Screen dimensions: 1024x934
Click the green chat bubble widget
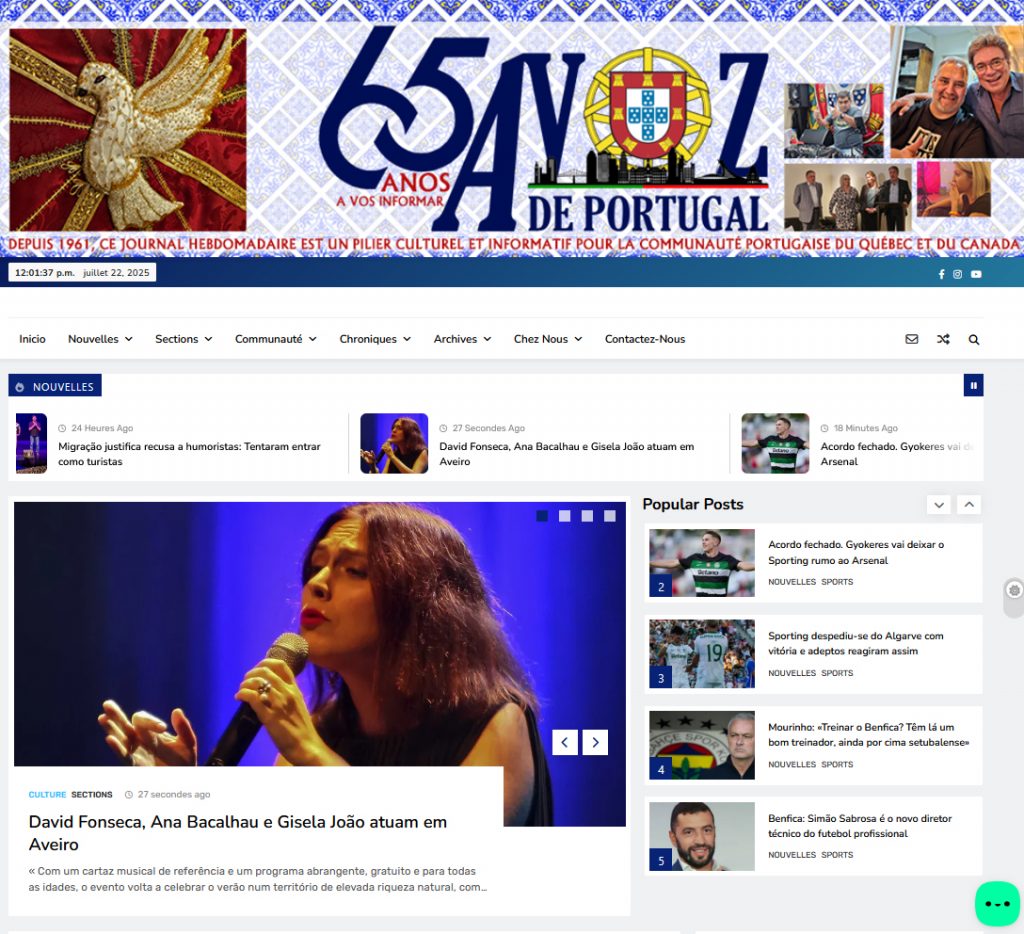tap(997, 903)
